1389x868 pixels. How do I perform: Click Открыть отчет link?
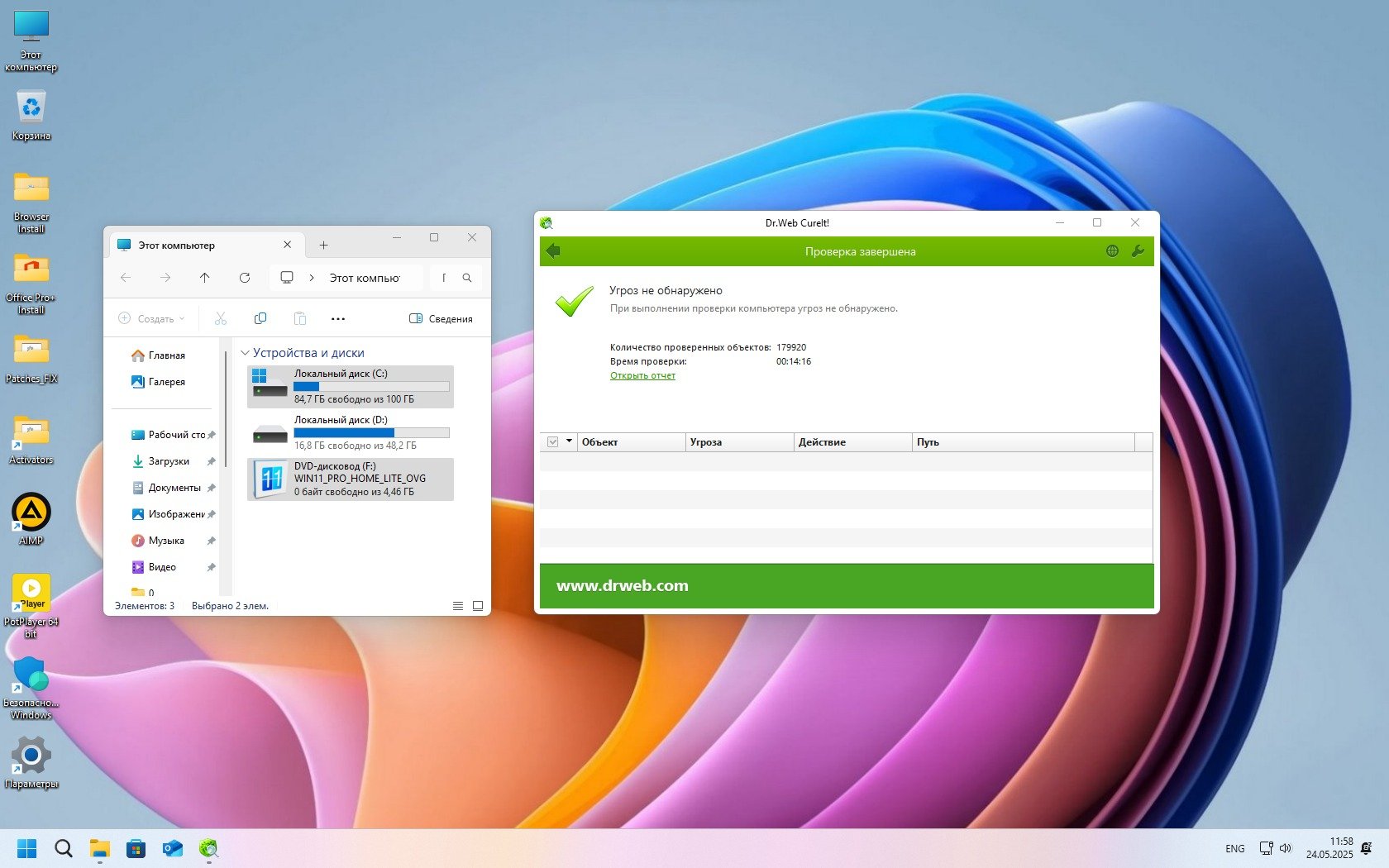click(x=642, y=375)
